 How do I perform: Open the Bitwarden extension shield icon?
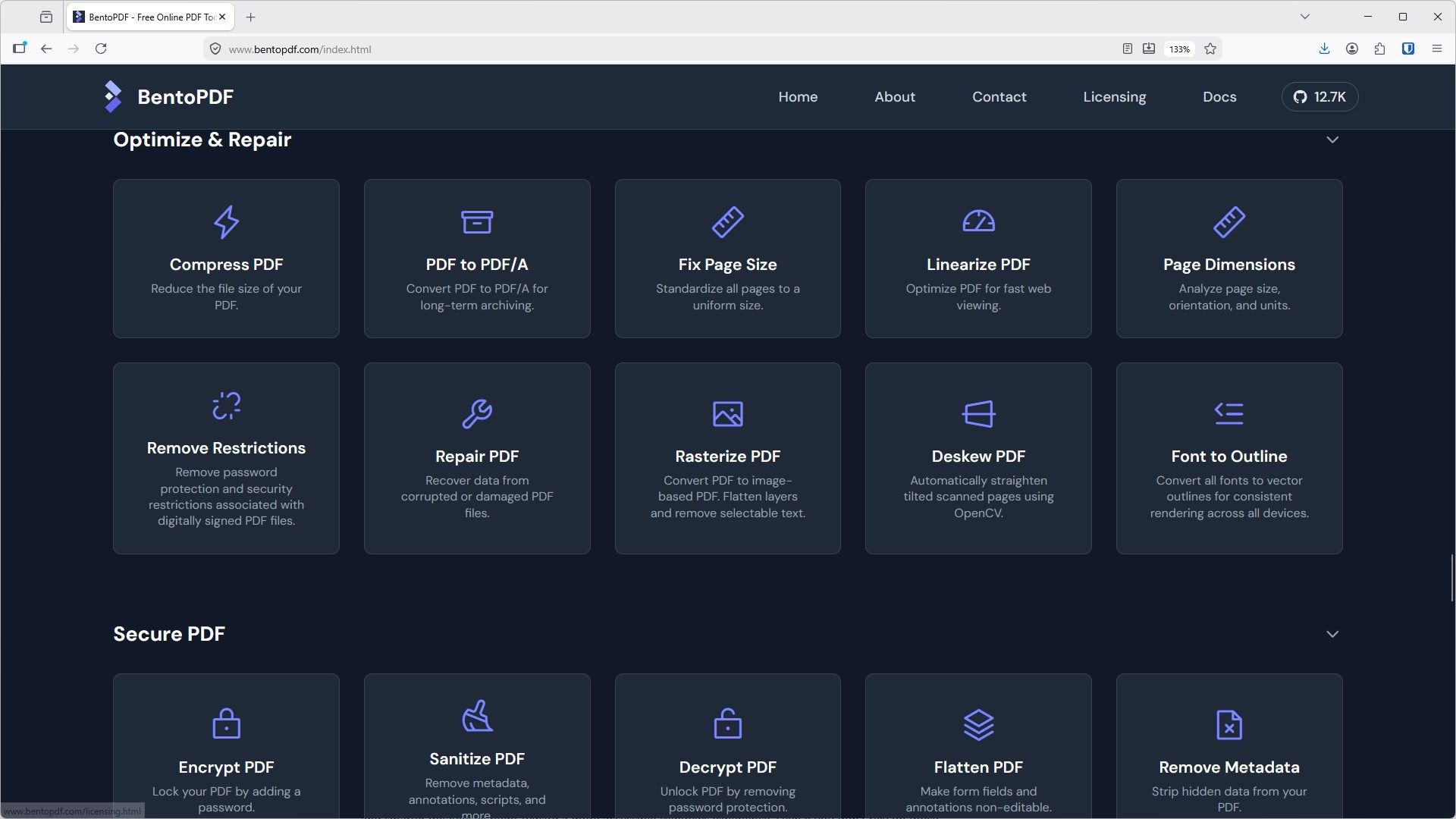point(1408,49)
